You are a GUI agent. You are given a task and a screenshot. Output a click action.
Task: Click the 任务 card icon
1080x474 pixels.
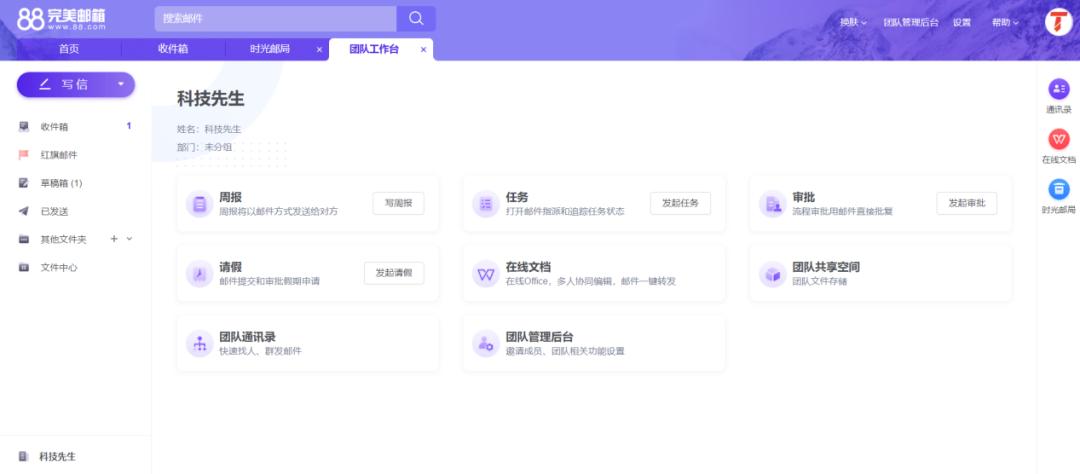click(486, 204)
